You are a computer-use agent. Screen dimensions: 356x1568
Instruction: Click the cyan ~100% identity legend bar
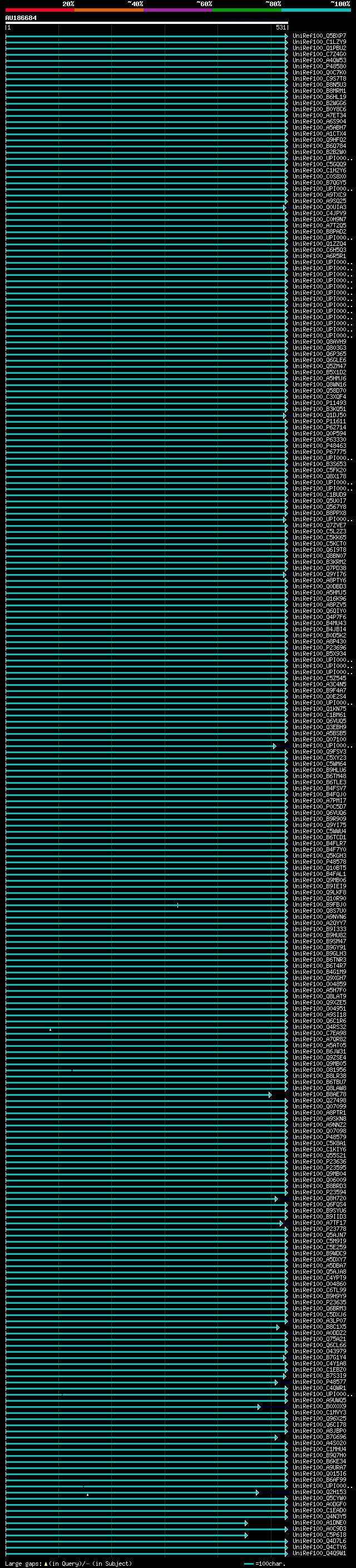[x=316, y=10]
